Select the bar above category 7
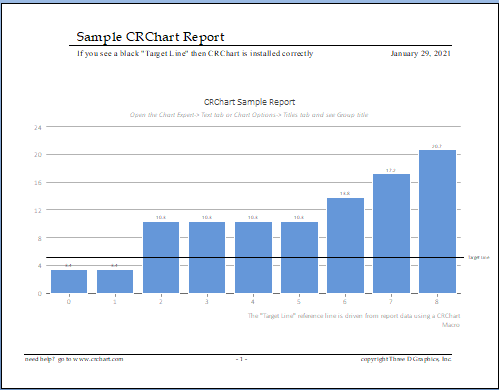 point(391,233)
